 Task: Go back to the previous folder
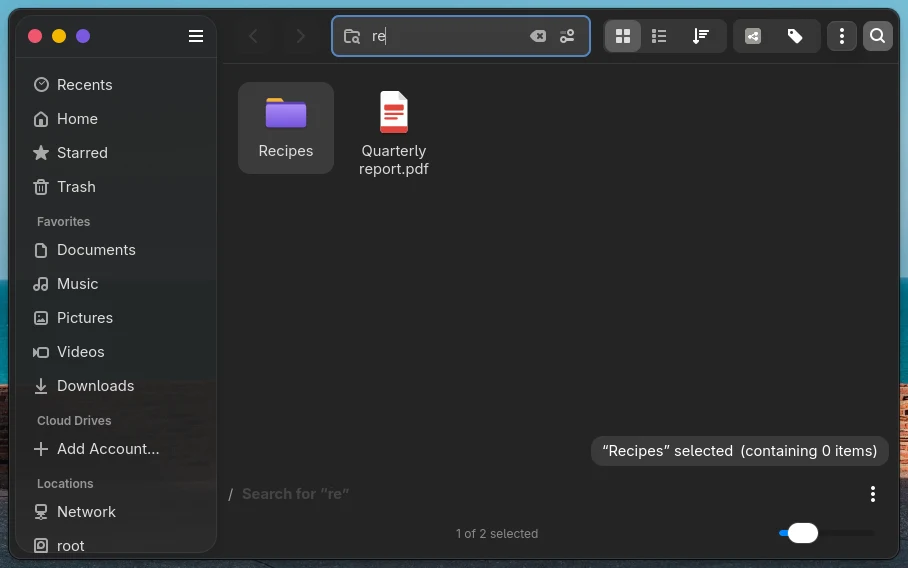click(253, 36)
